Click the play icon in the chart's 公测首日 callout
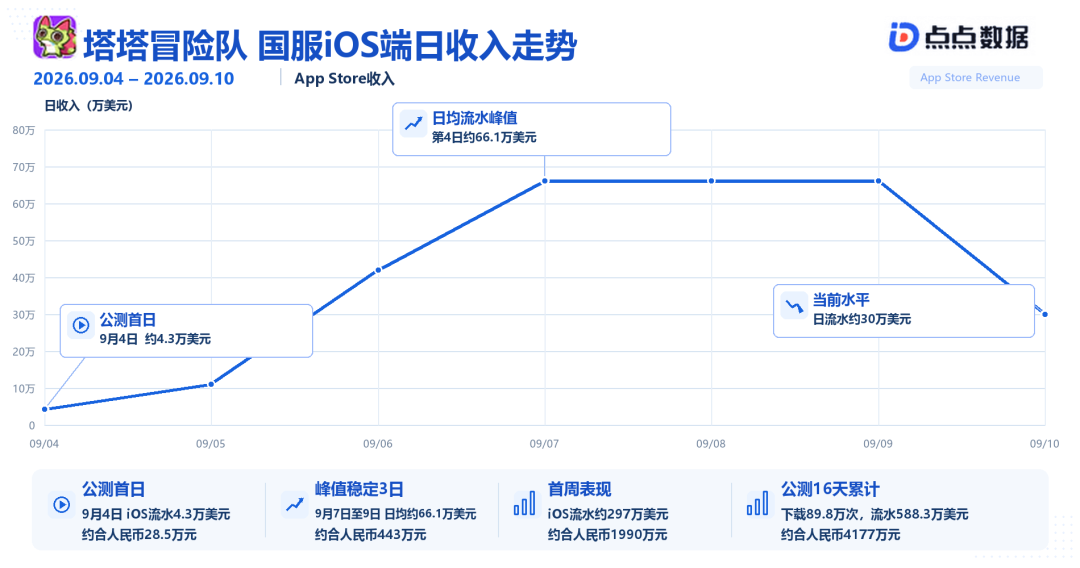Image resolution: width=1080 pixels, height=568 pixels. coord(81,325)
